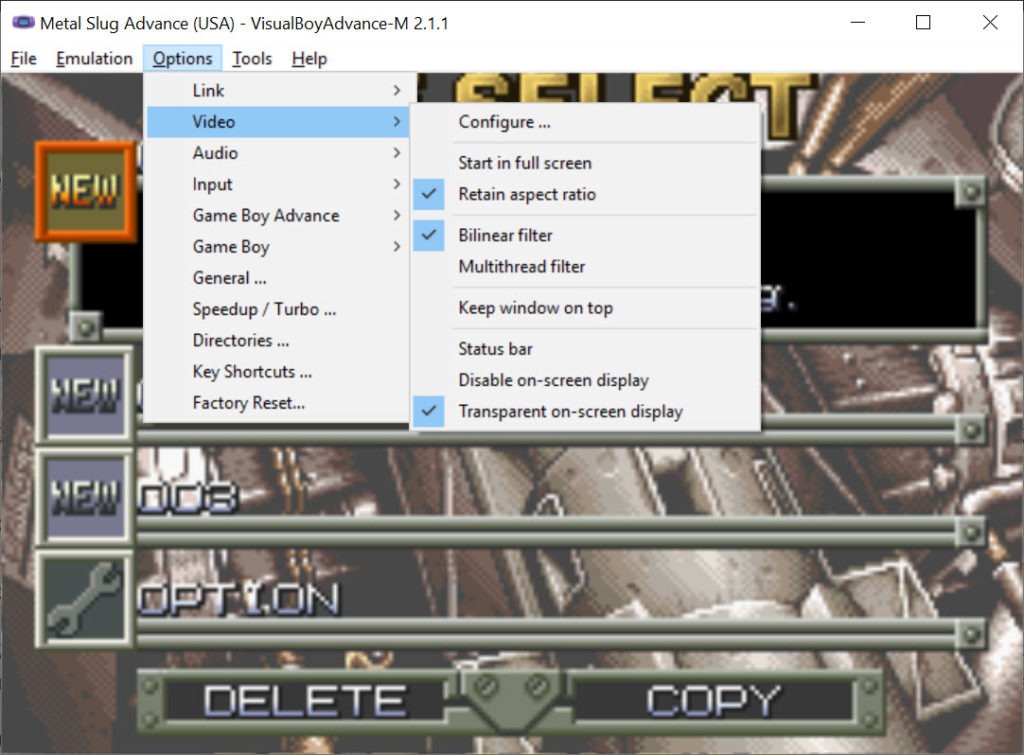Open the wrench OPTION icon
The image size is (1024, 755).
pyautogui.click(x=85, y=599)
